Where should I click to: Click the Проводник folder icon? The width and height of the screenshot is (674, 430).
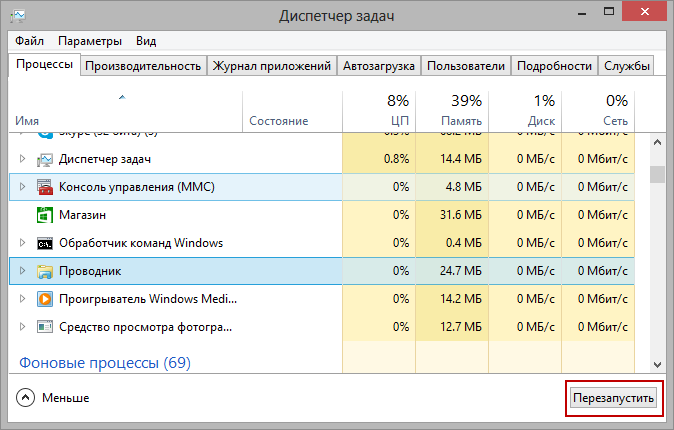pyautogui.click(x=45, y=271)
